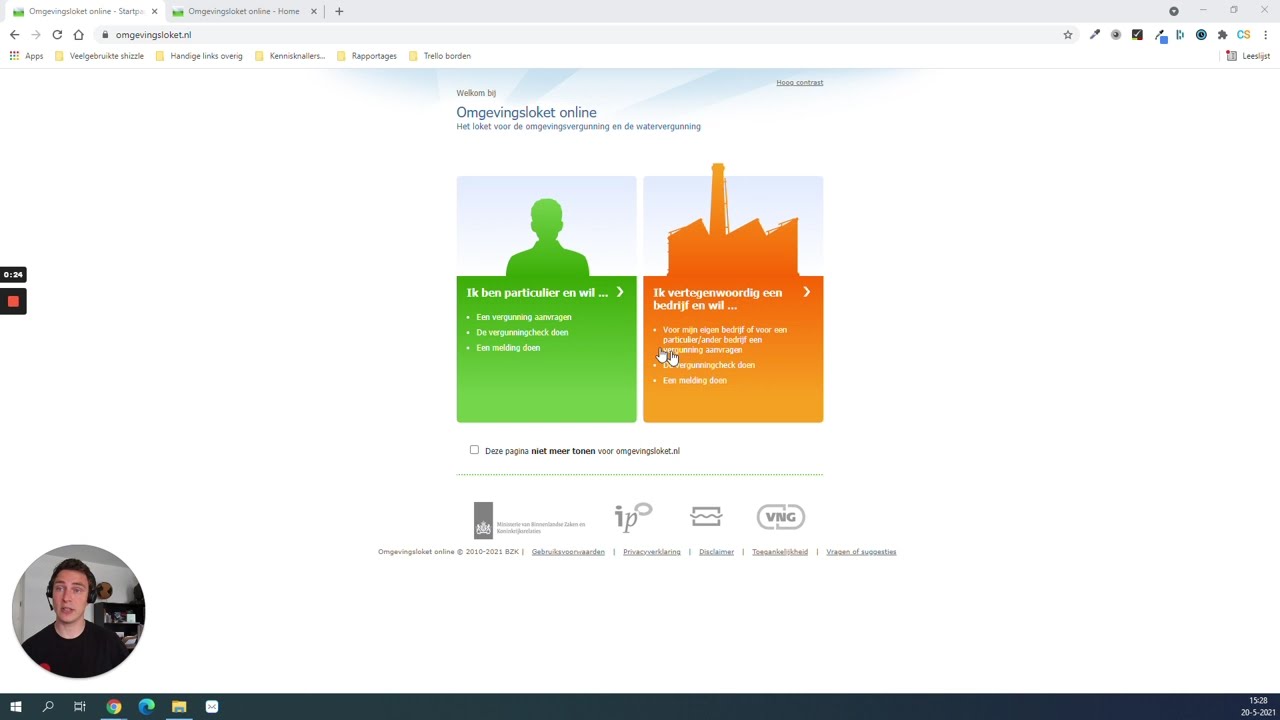
Task: Open the Leeslijst reading list
Action: click(1248, 56)
